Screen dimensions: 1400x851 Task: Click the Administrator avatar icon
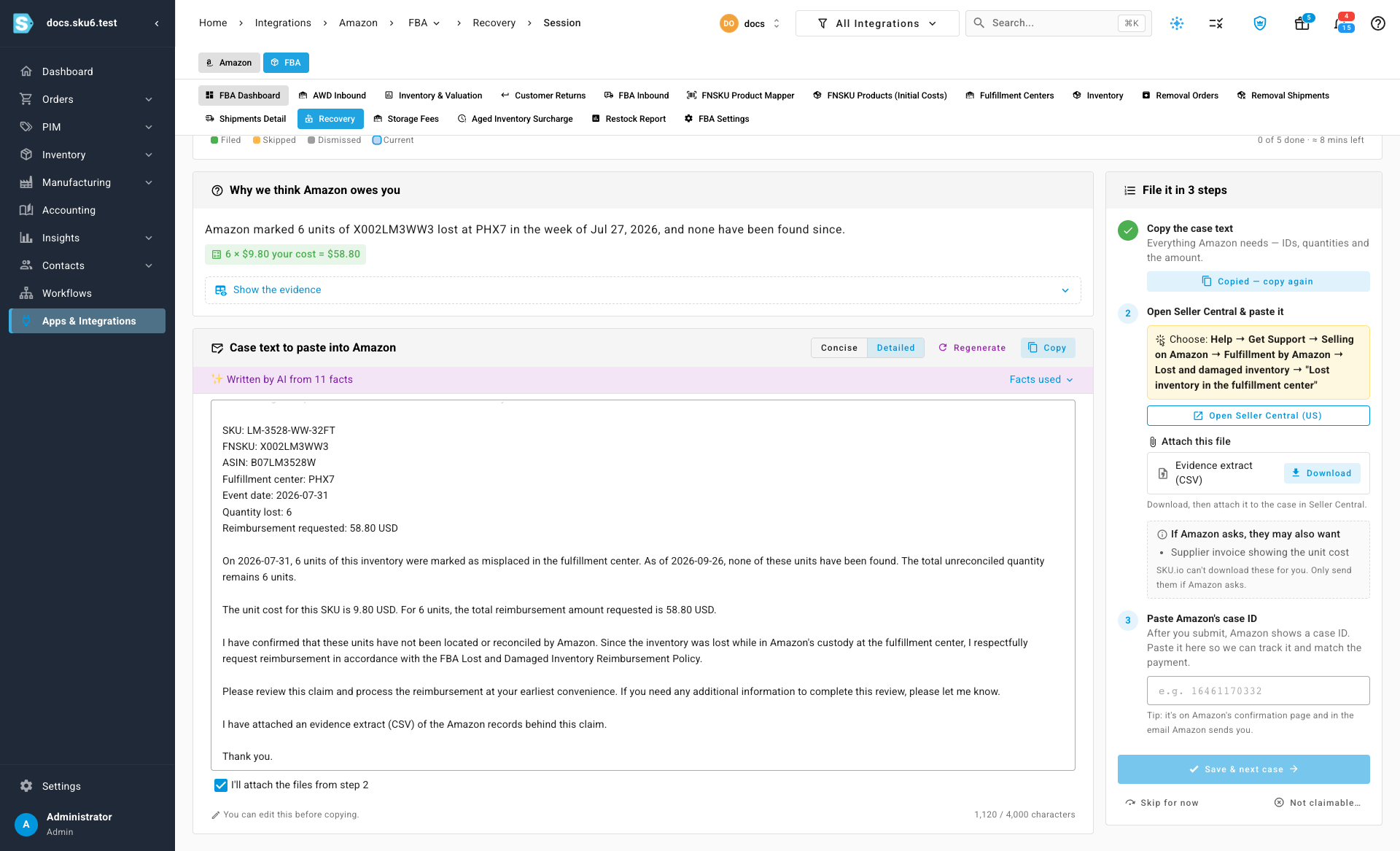tap(26, 825)
